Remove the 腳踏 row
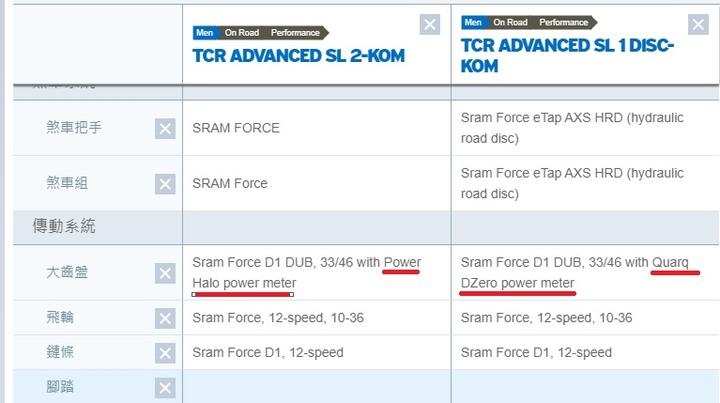 tap(165, 388)
